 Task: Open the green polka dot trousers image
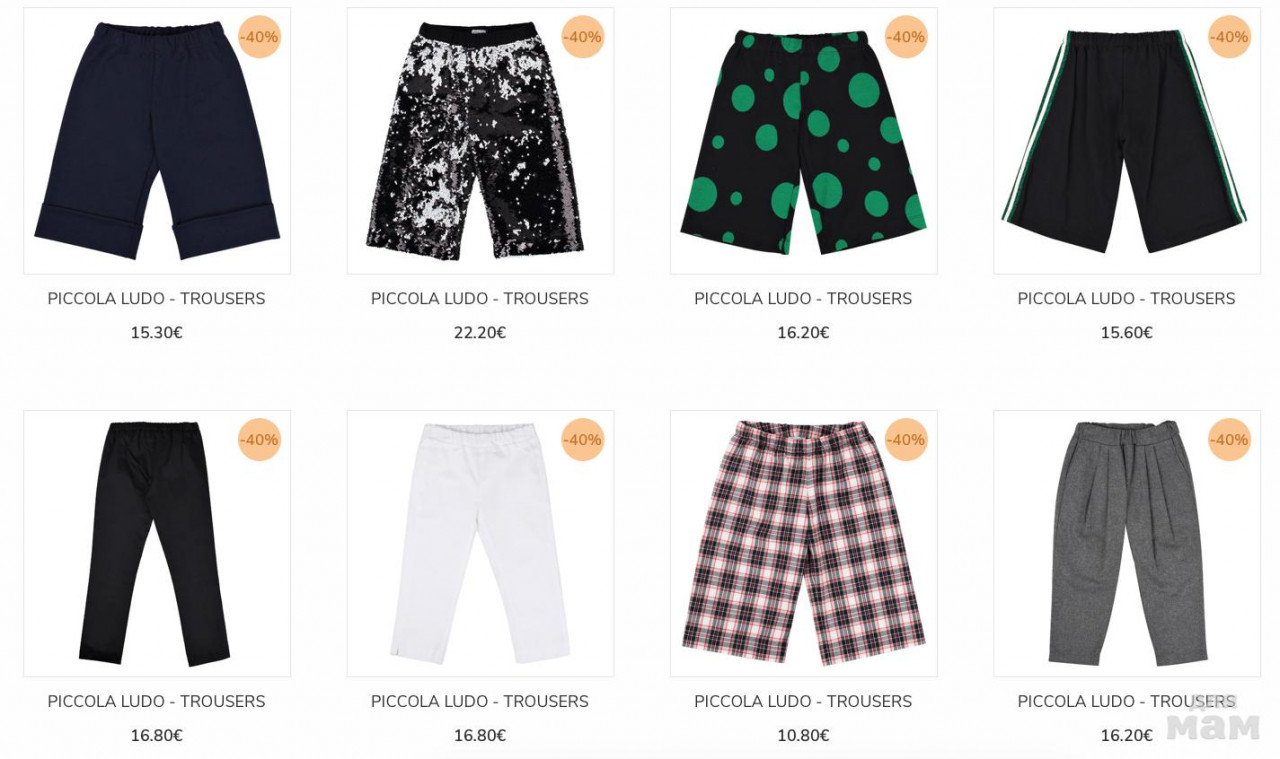[803, 141]
